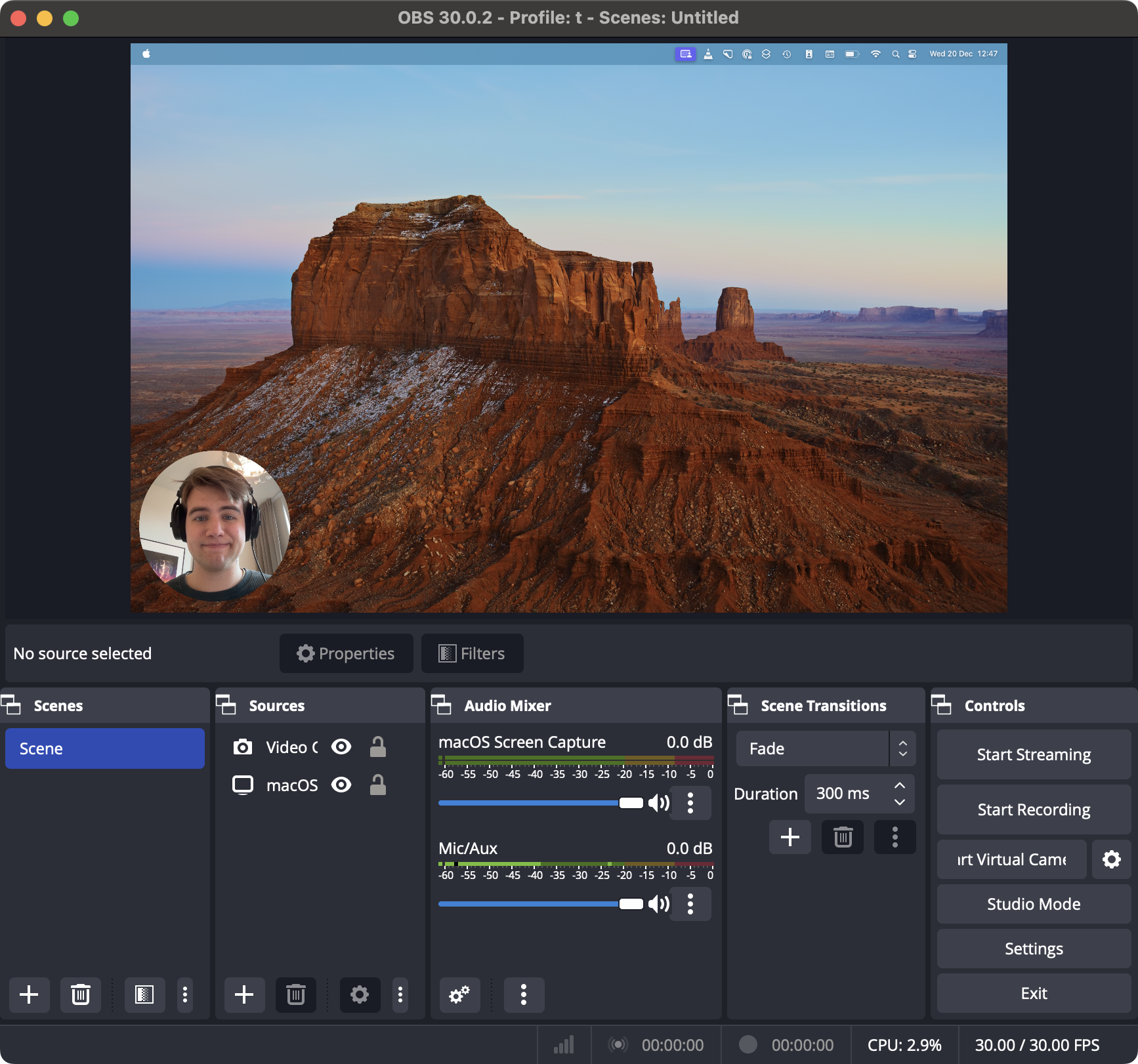Undock the Scenes panel using its header icon
1138x1064 pixels.
[x=11, y=705]
